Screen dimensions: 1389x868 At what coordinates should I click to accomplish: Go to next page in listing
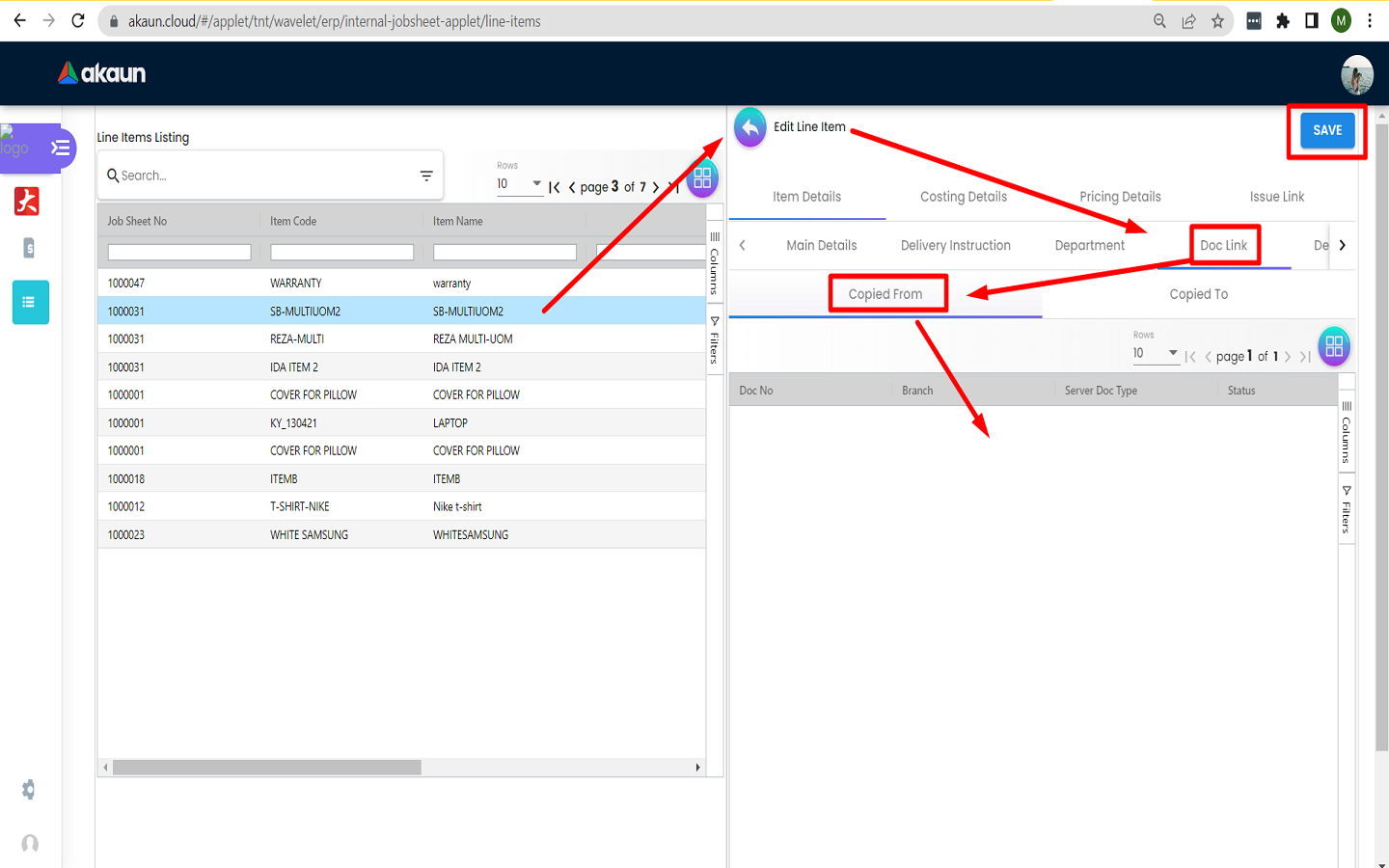[656, 187]
